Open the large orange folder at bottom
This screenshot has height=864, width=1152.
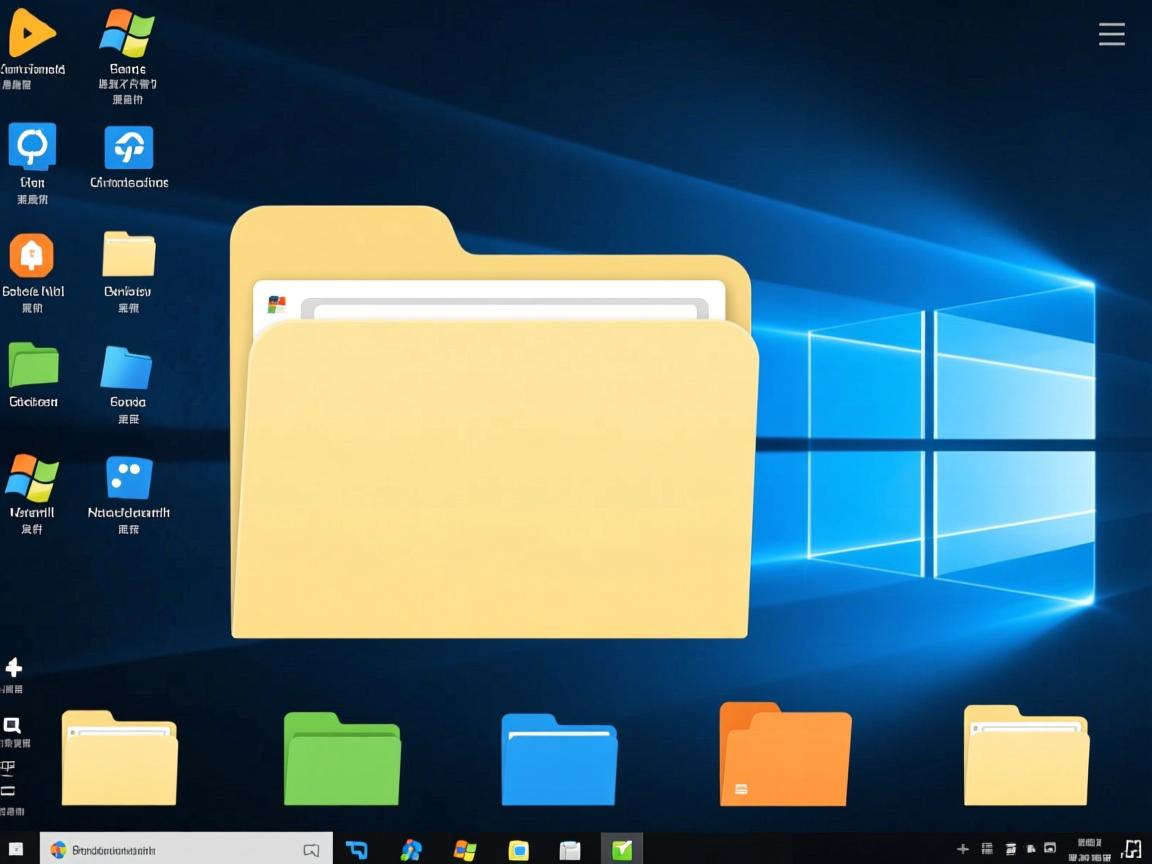point(785,755)
